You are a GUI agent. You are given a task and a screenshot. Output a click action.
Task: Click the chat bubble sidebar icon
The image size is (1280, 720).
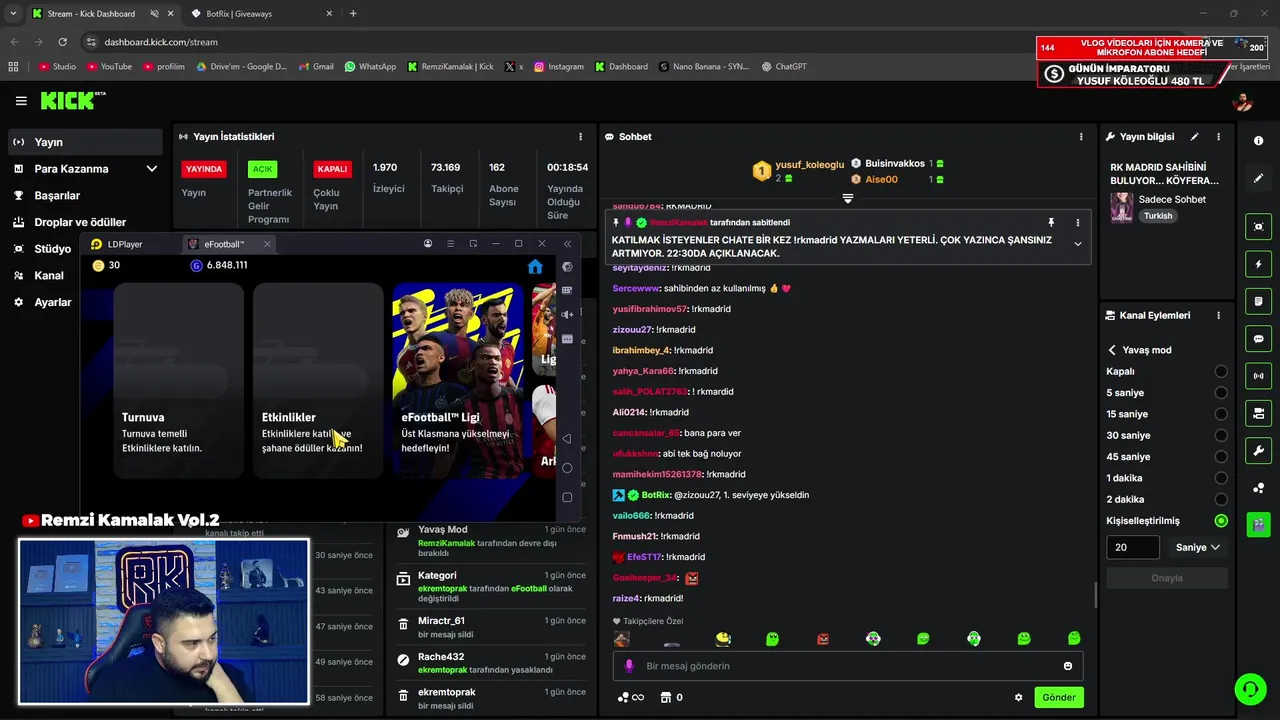pos(1258,339)
